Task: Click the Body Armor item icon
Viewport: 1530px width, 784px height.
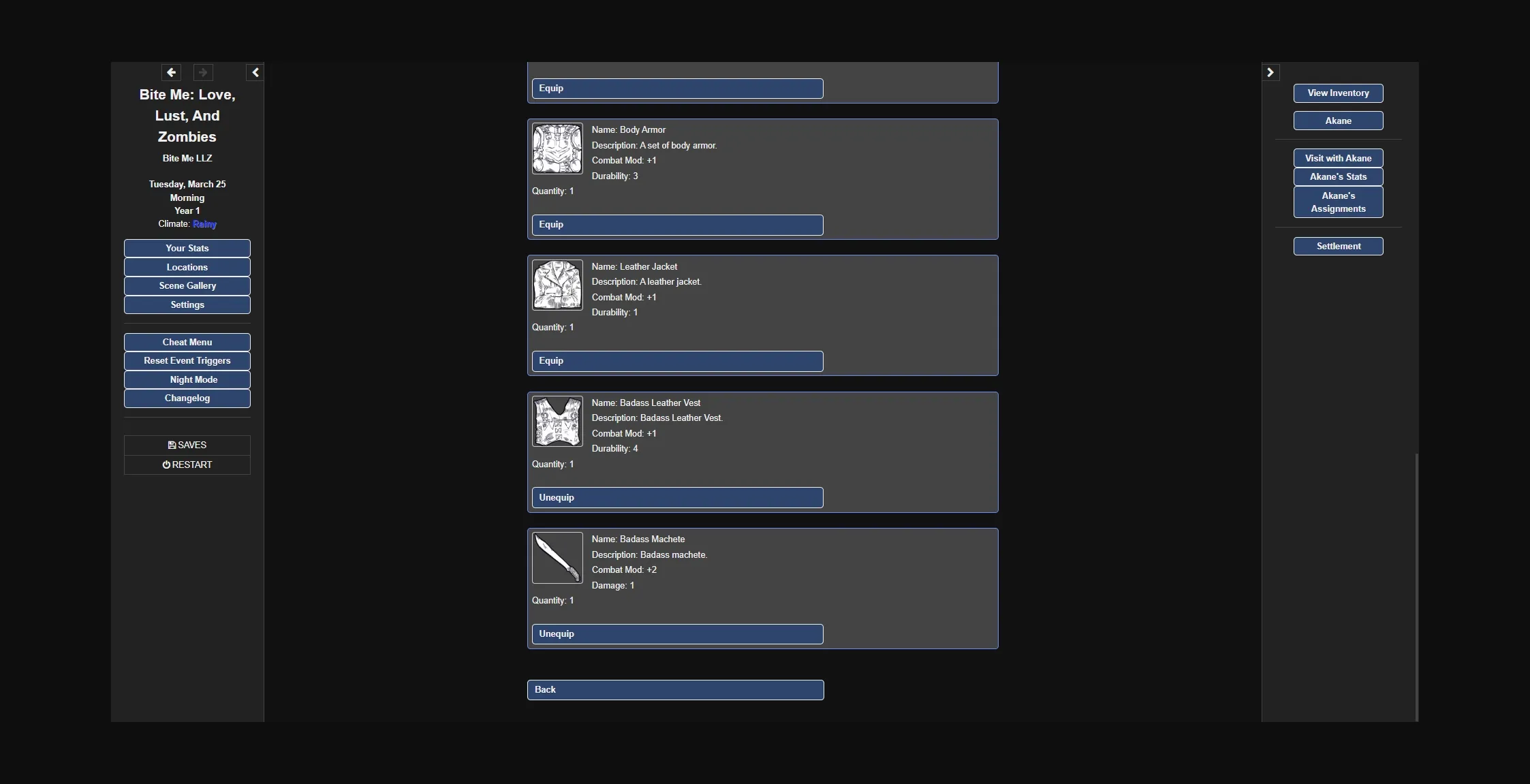Action: point(557,148)
